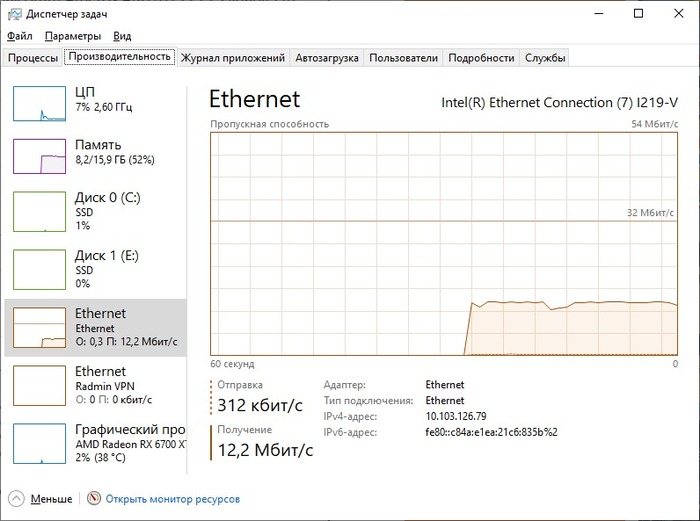This screenshot has width=700, height=521.
Task: Switch to the Подробности tab
Action: tap(481, 58)
